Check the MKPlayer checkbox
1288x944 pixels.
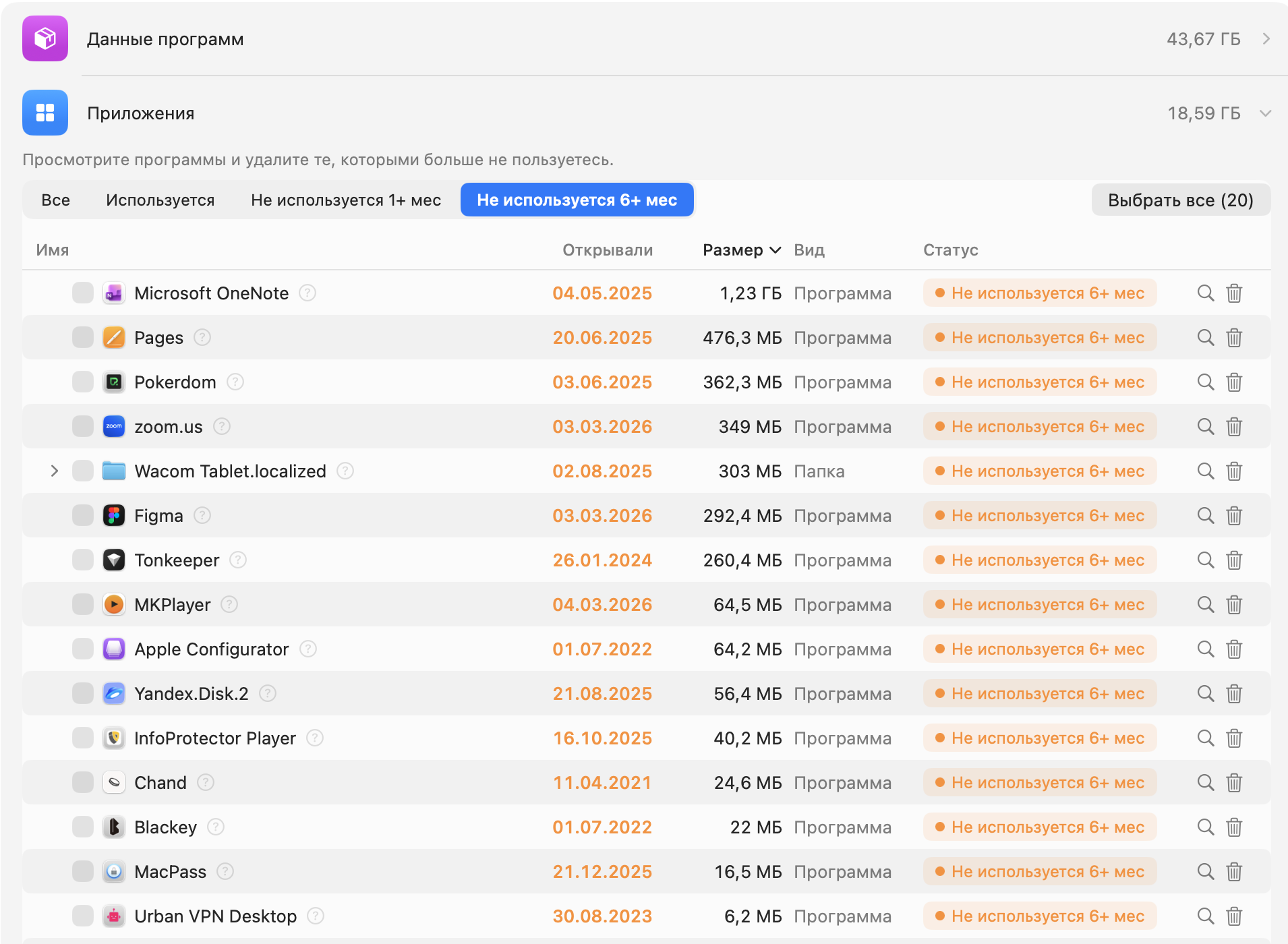click(83, 605)
